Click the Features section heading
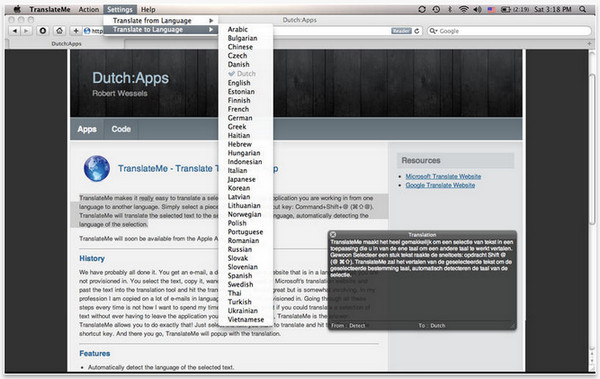The image size is (600, 379). (95, 353)
